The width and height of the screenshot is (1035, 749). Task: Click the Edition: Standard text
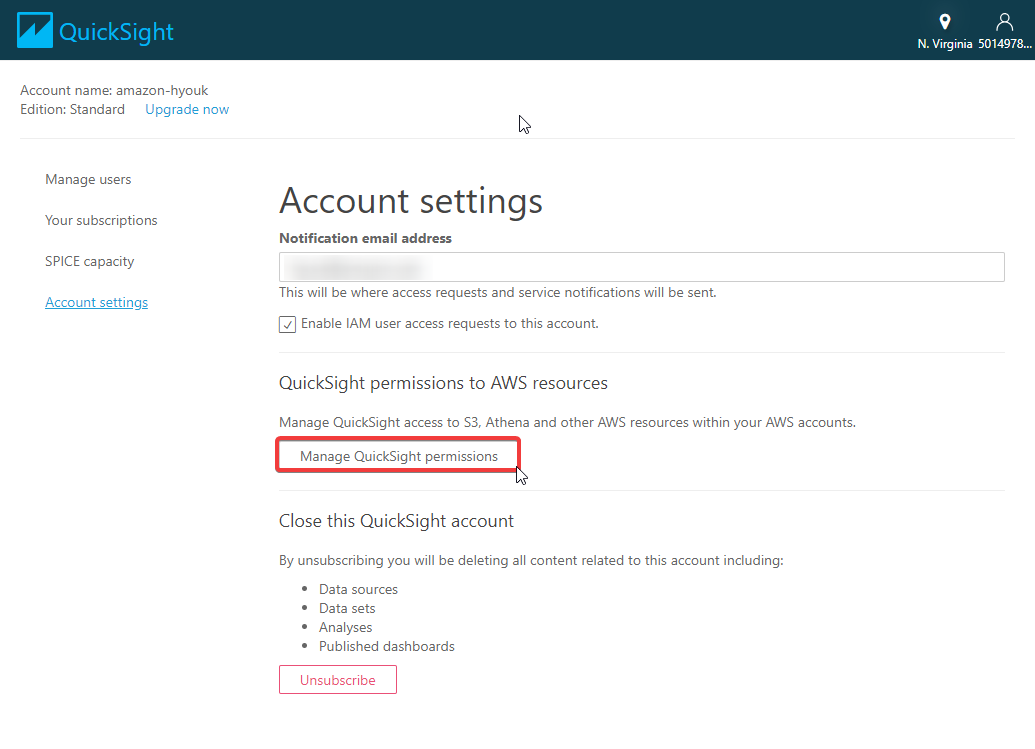pos(72,110)
